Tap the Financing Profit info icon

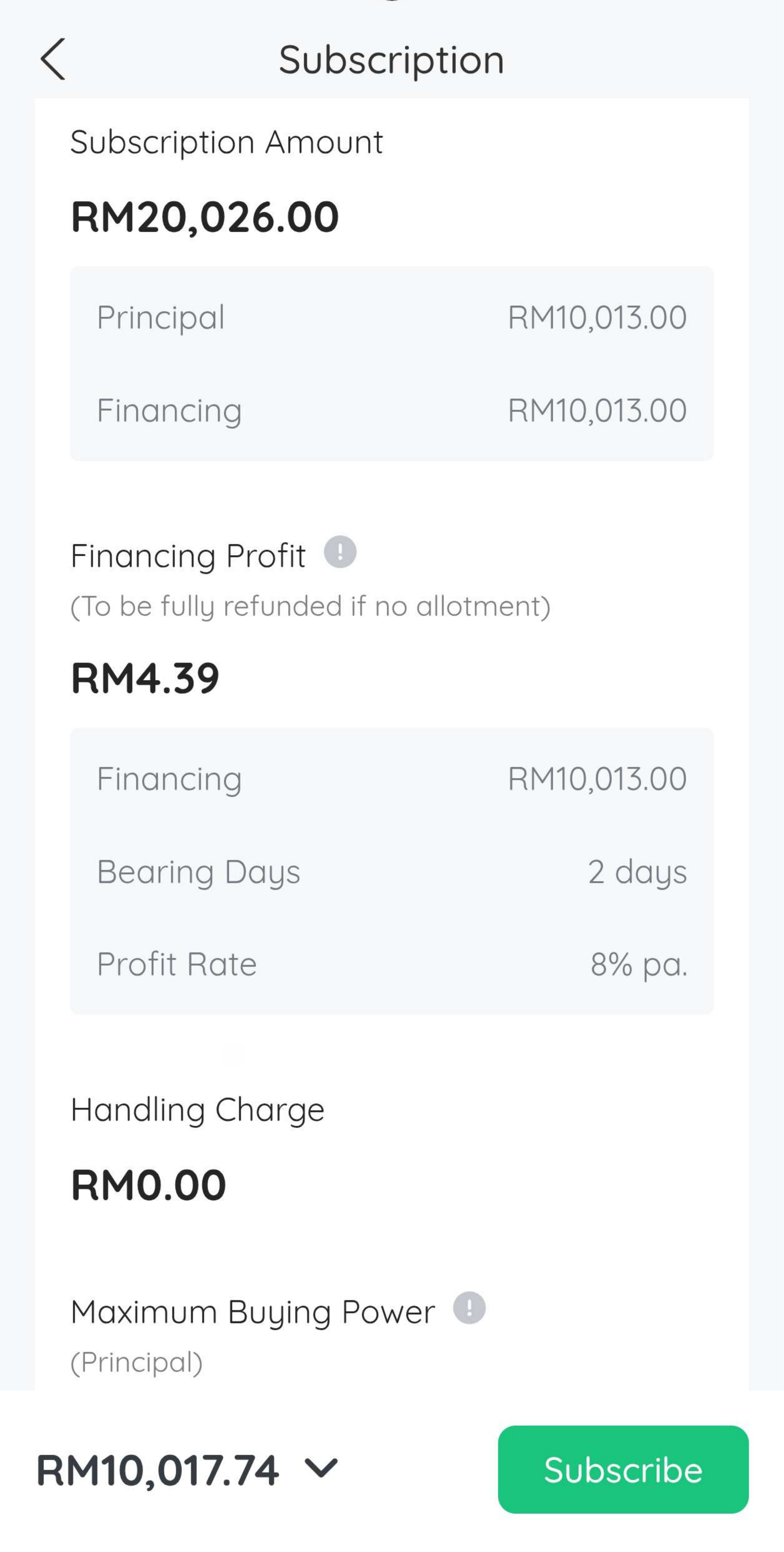340,552
